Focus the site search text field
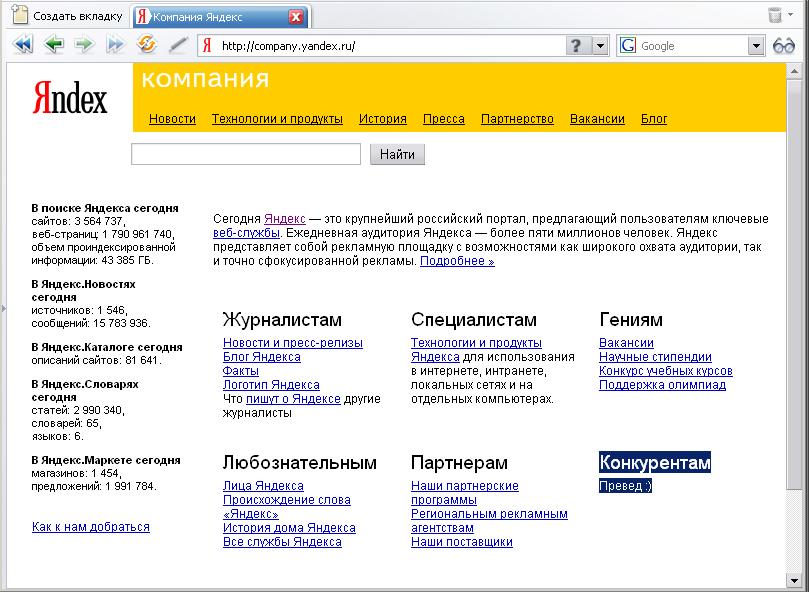 tap(246, 154)
